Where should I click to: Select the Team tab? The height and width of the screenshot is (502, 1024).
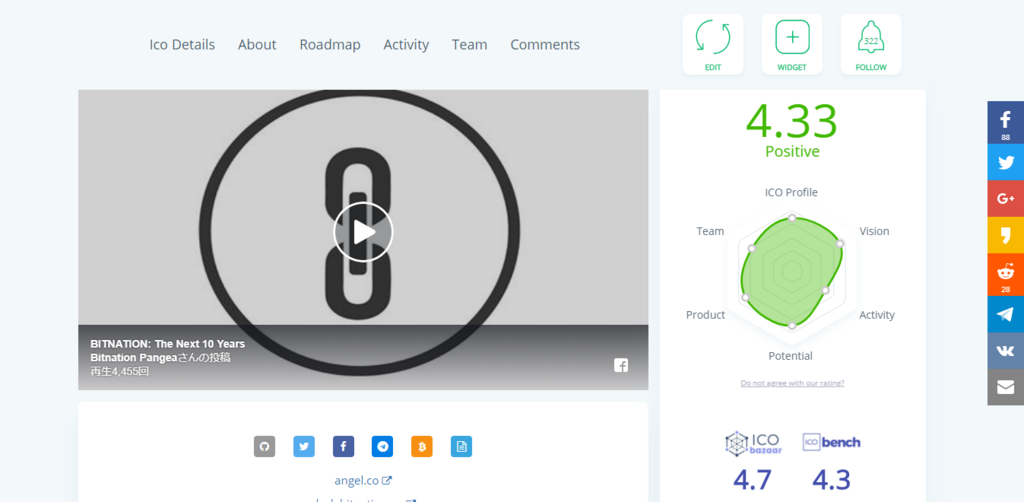pyautogui.click(x=469, y=44)
